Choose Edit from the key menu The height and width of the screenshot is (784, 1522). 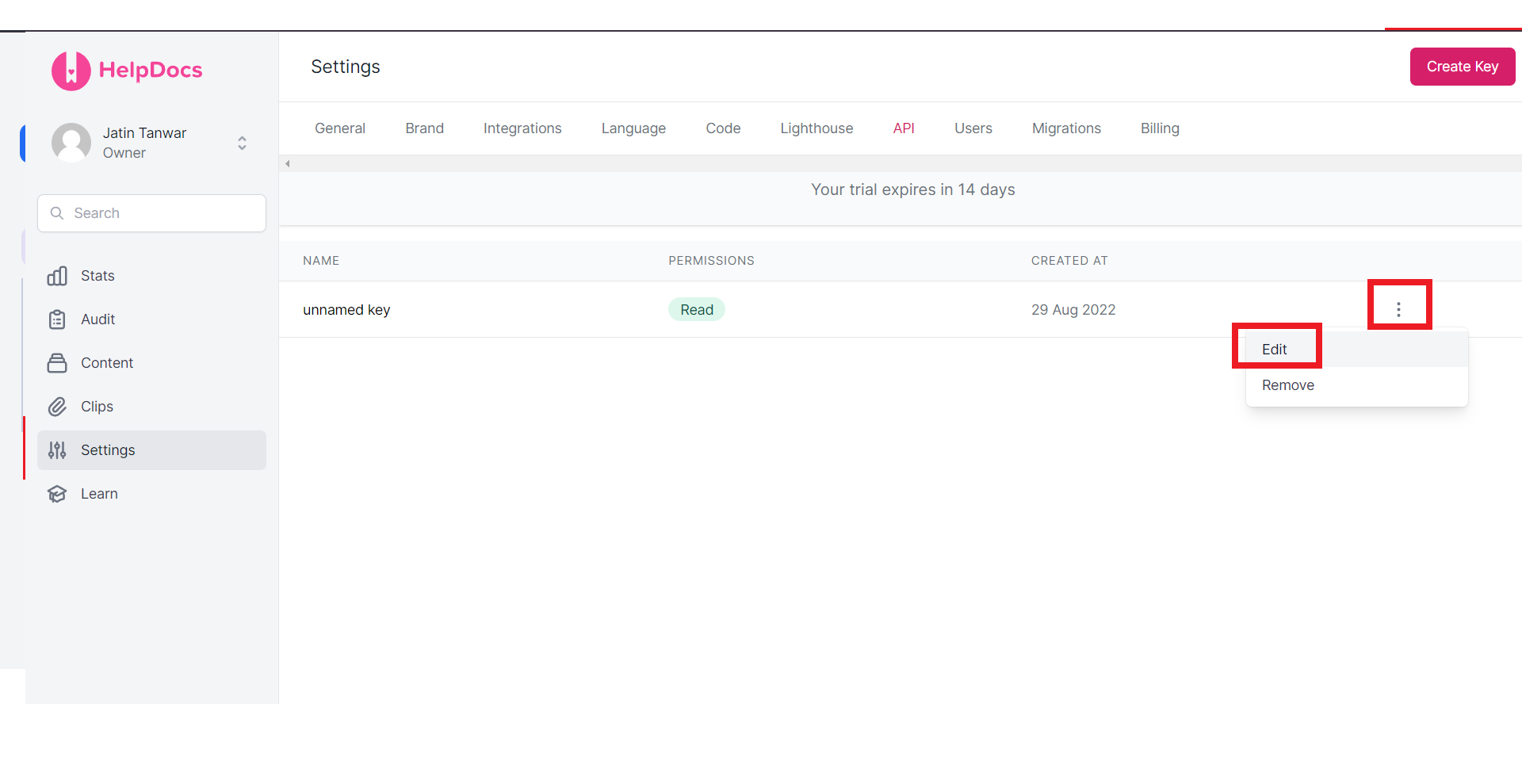point(1357,350)
